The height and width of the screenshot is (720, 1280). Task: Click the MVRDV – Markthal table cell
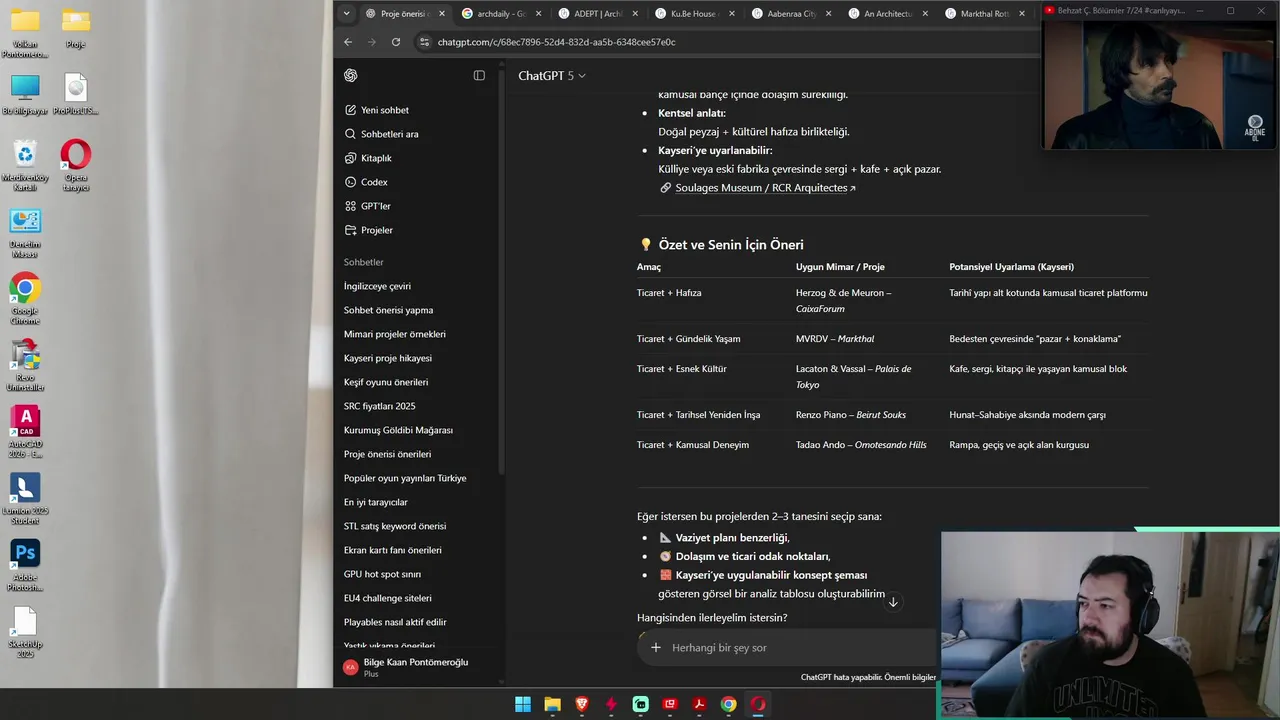pos(835,339)
